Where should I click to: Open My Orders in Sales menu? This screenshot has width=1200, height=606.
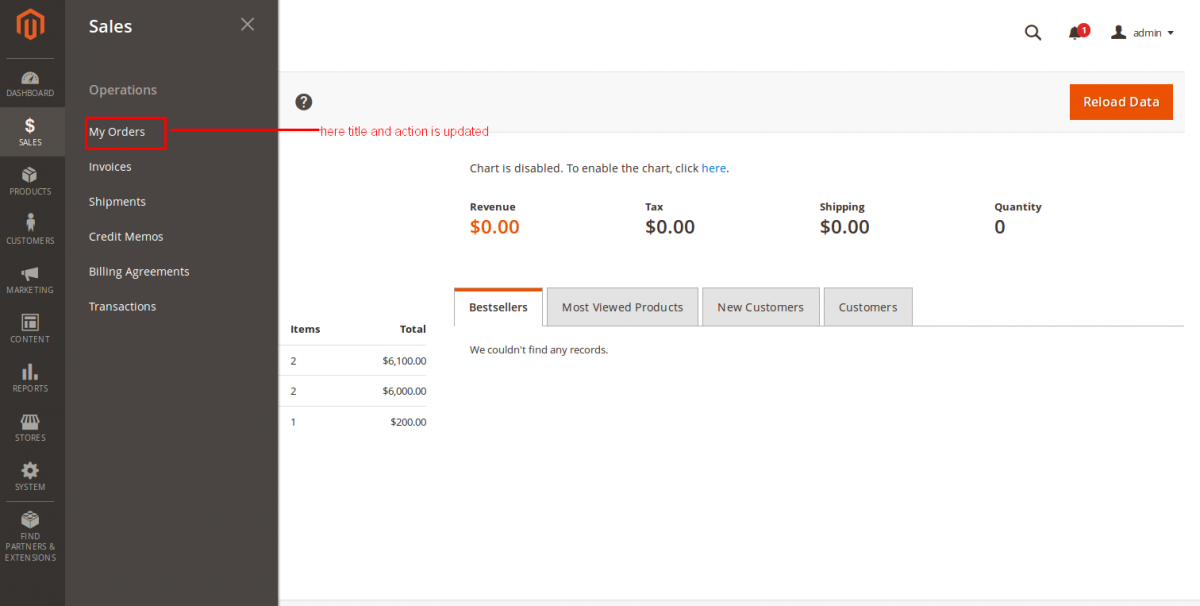[x=117, y=132]
